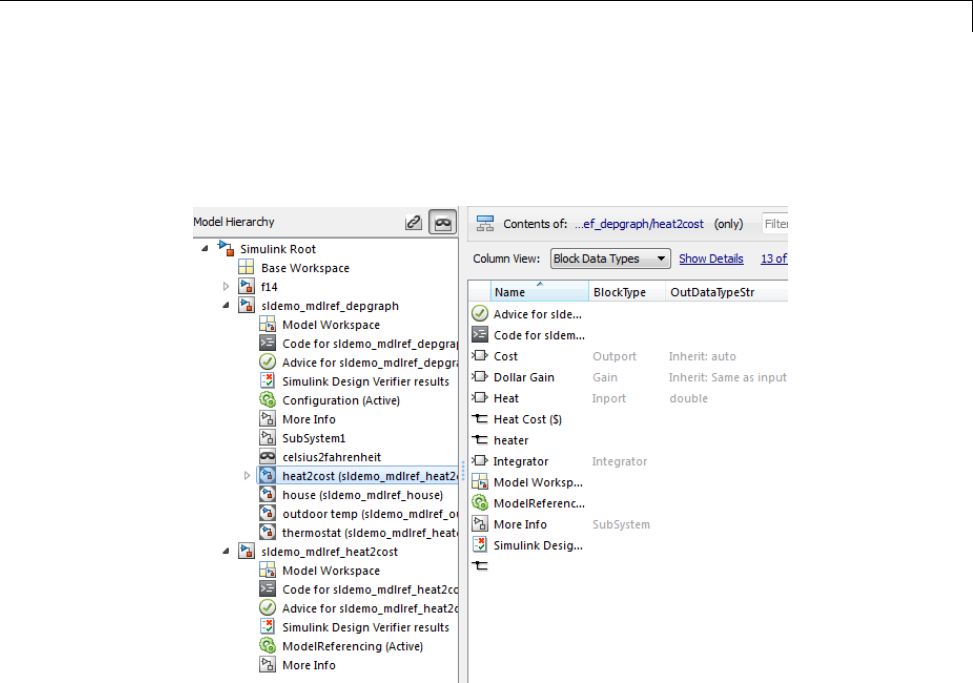Select More Info under sldemo_mdlref_heat2cost
The width and height of the screenshot is (973, 683).
coord(308,665)
